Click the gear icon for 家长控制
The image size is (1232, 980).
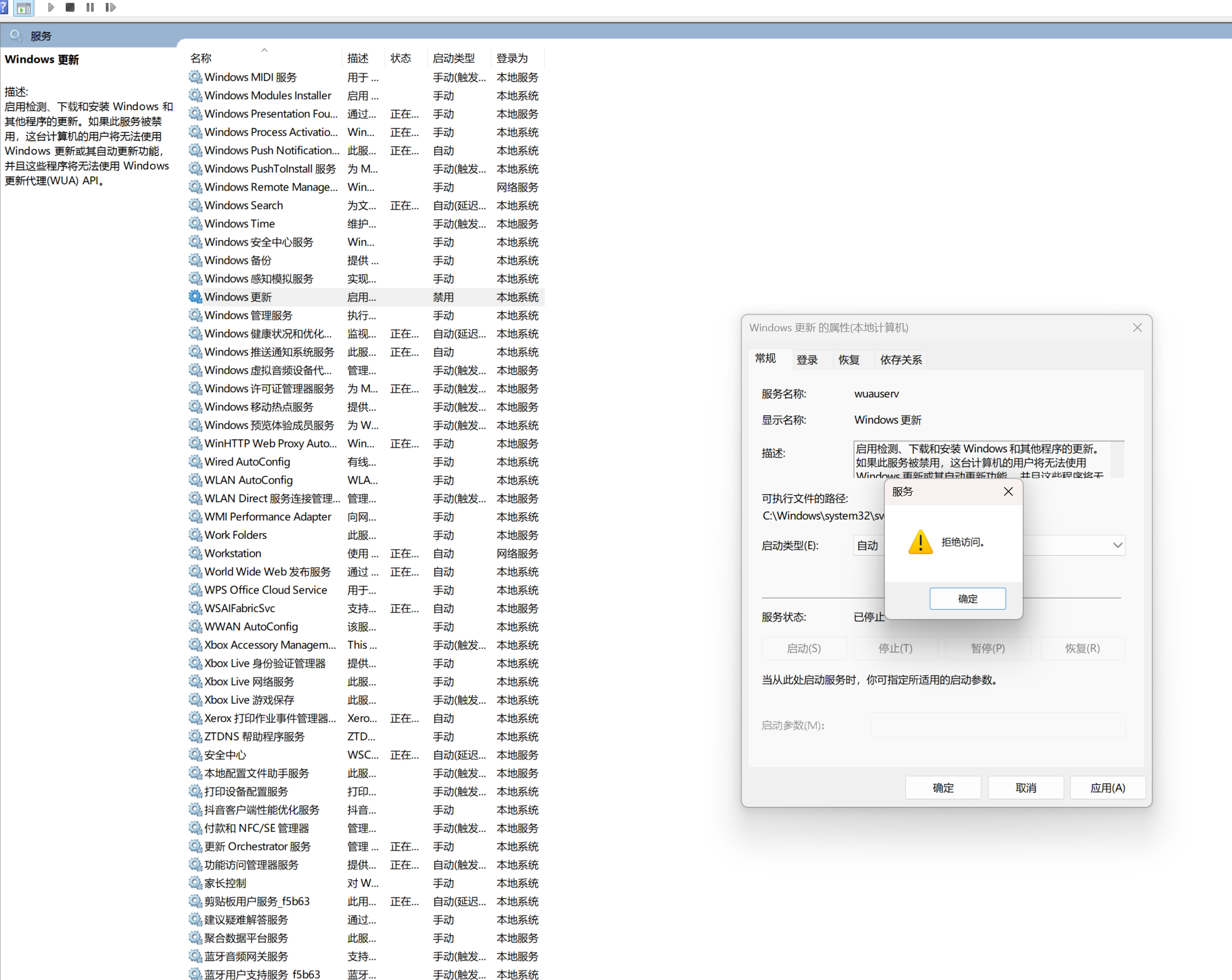click(x=195, y=883)
